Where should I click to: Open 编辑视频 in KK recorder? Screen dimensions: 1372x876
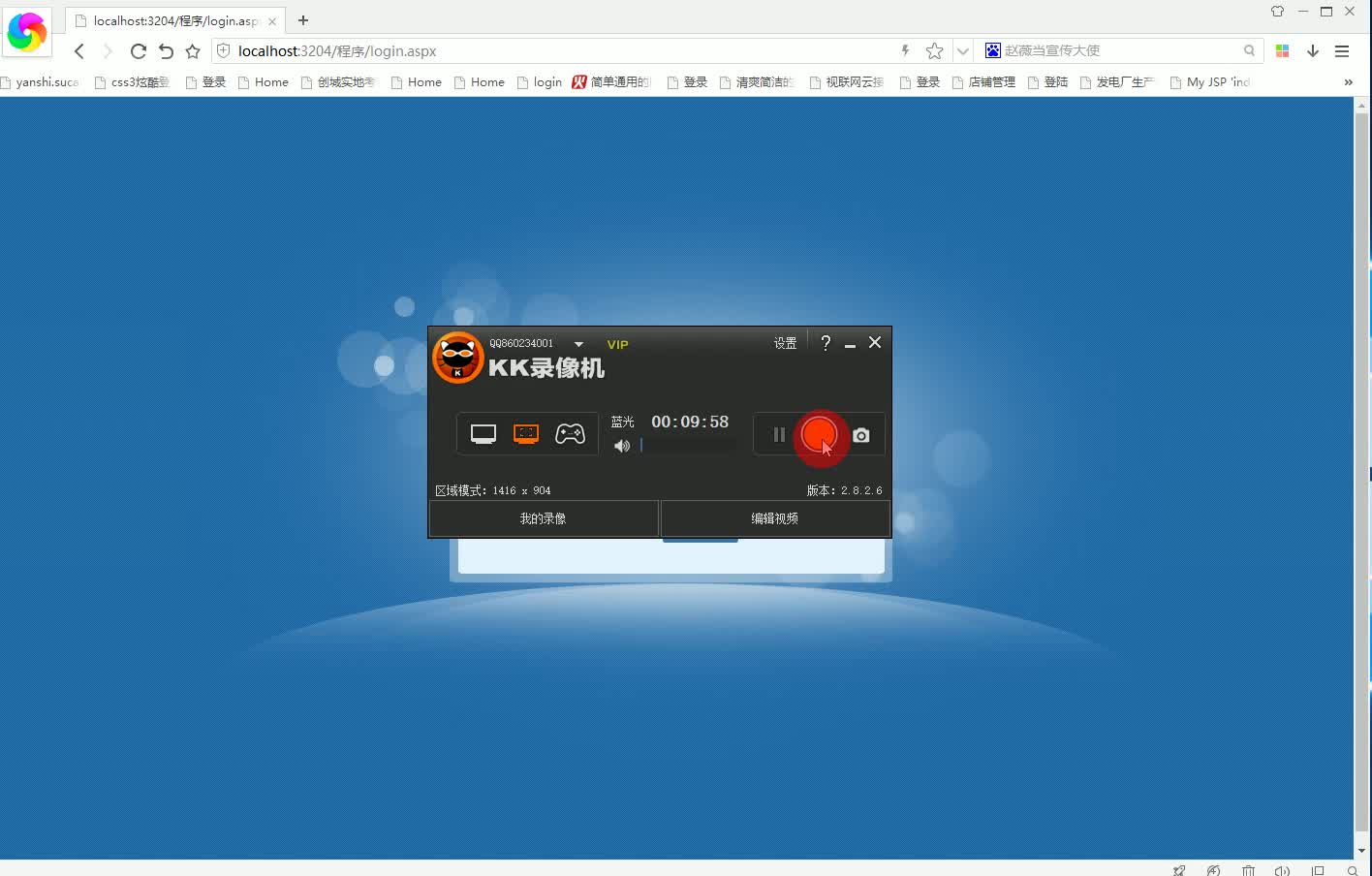(x=775, y=518)
